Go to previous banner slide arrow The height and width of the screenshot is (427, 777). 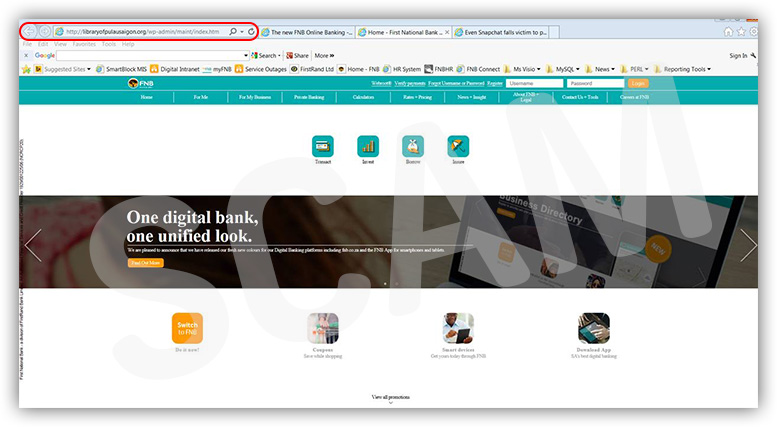(x=33, y=245)
